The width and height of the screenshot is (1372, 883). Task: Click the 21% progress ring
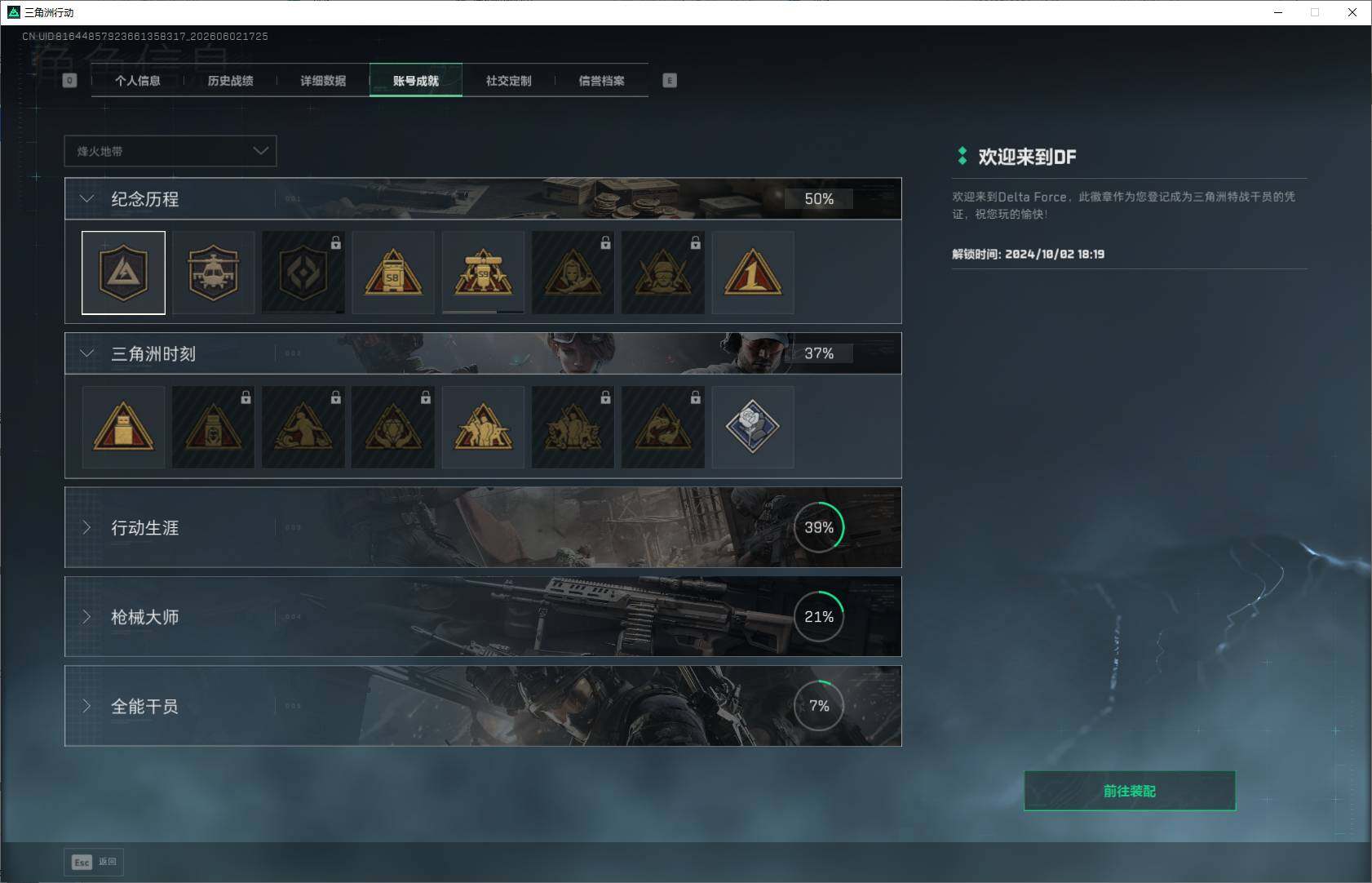[x=819, y=616]
